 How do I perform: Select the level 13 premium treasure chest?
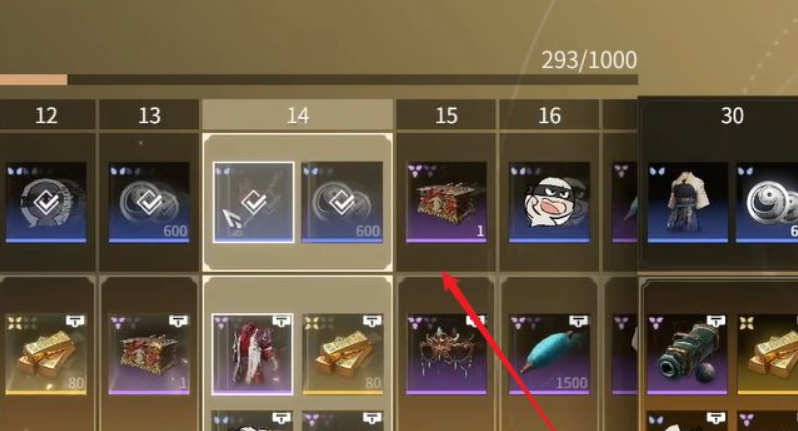149,354
